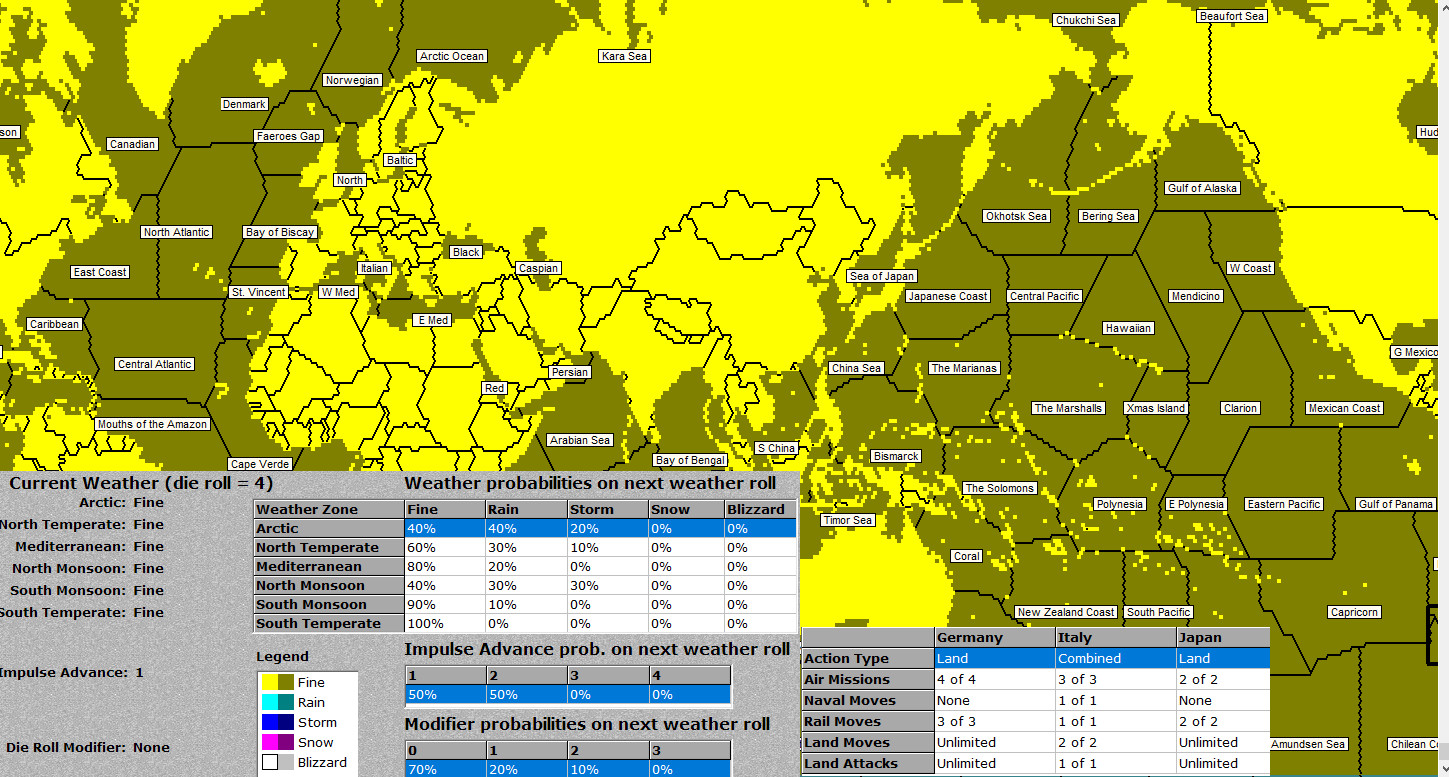The height and width of the screenshot is (777, 1449).
Task: Click the Faeroes Gap label
Action: 289,136
